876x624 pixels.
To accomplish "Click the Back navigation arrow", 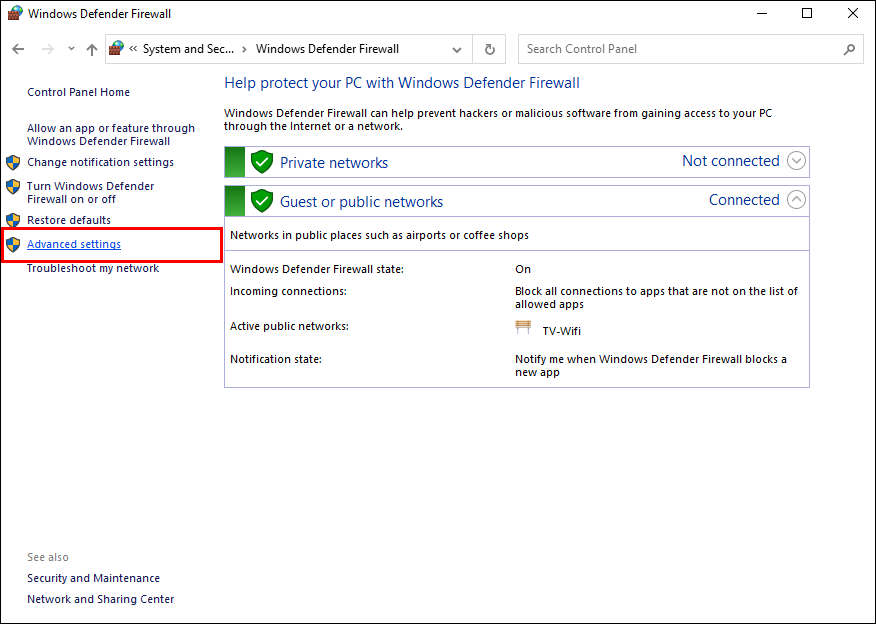I will tap(18, 49).
